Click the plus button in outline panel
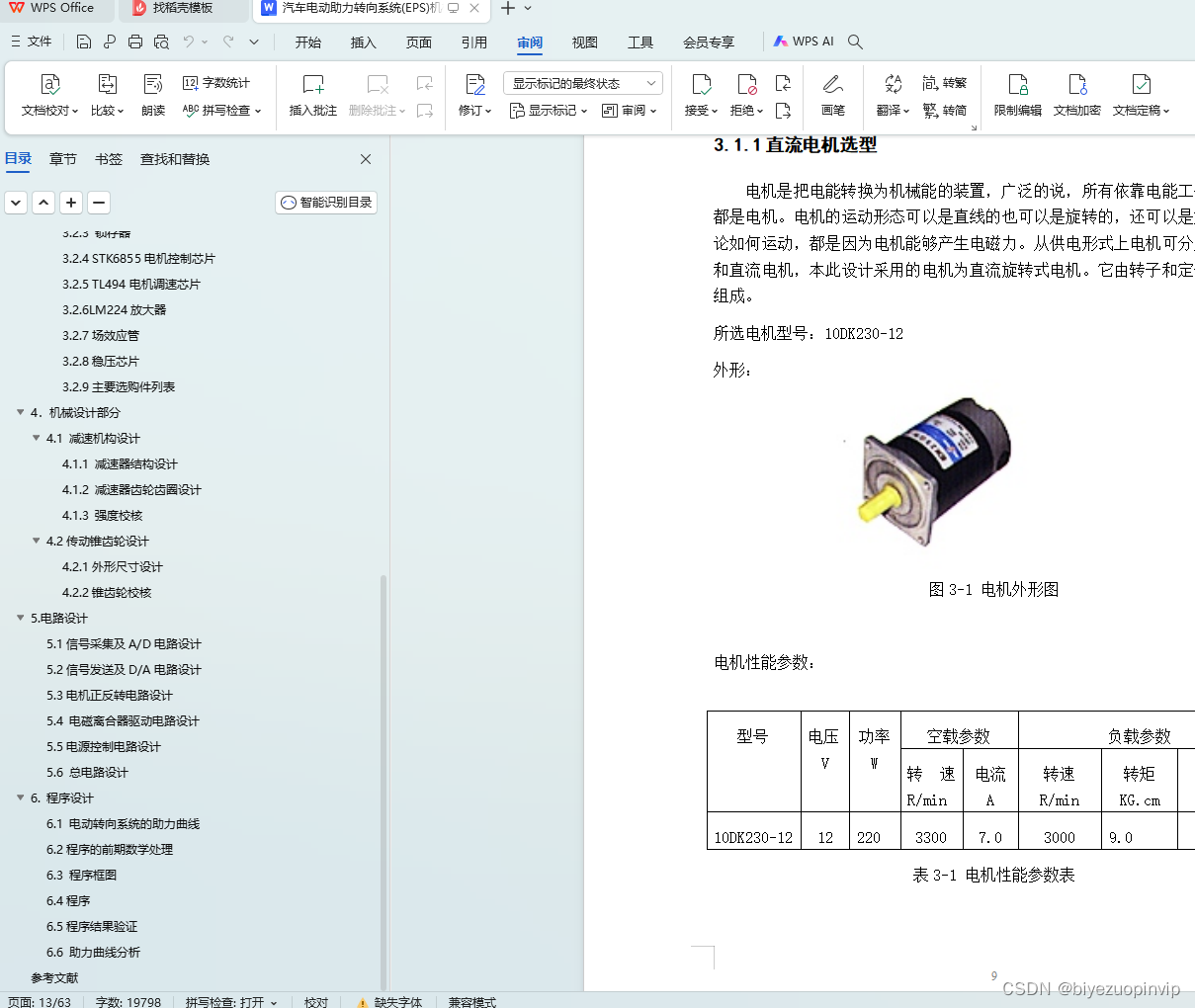The image size is (1195, 1008). [71, 203]
